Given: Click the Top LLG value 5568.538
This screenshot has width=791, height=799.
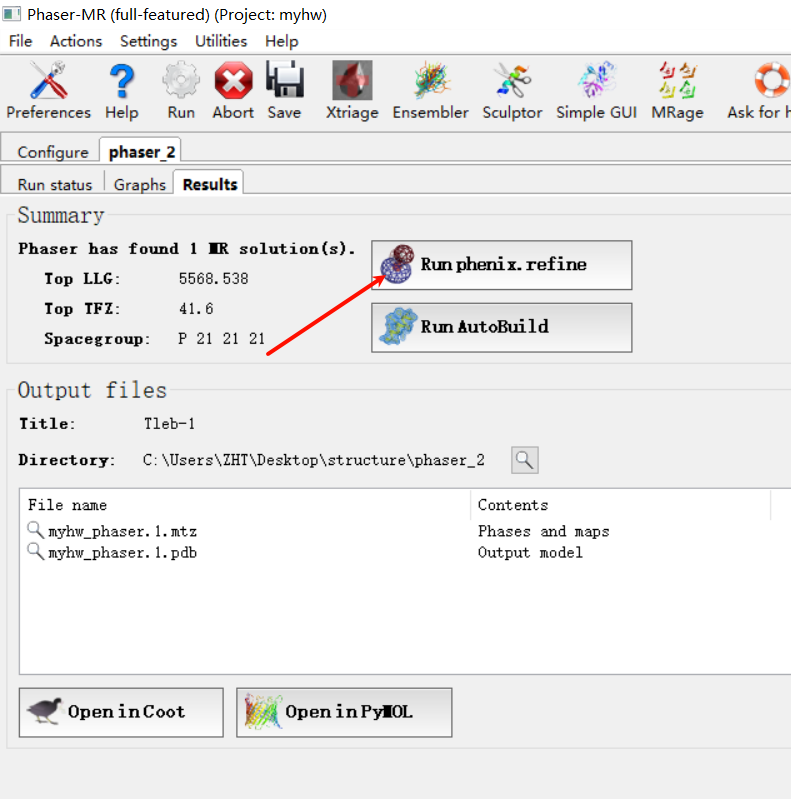Looking at the screenshot, I should pyautogui.click(x=214, y=279).
